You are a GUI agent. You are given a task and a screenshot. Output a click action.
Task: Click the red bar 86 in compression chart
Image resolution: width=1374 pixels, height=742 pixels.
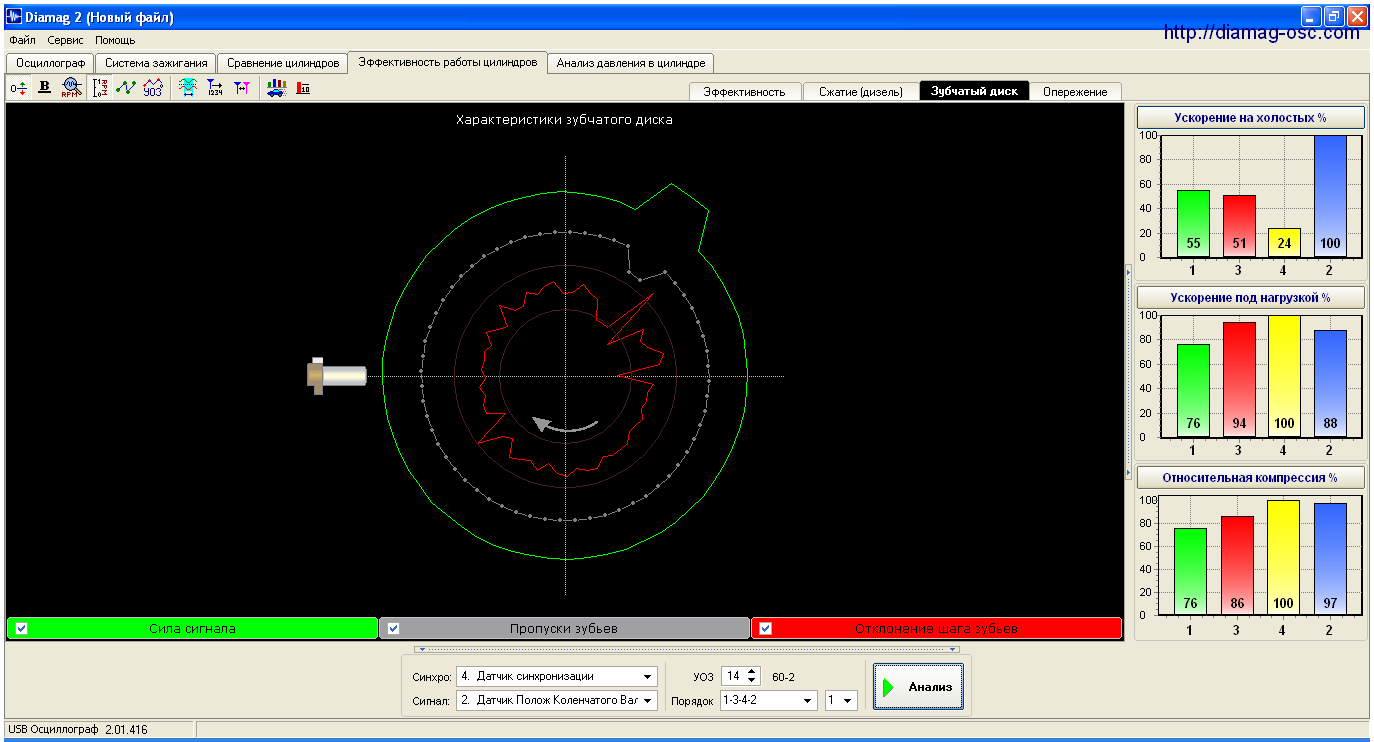[x=1237, y=565]
